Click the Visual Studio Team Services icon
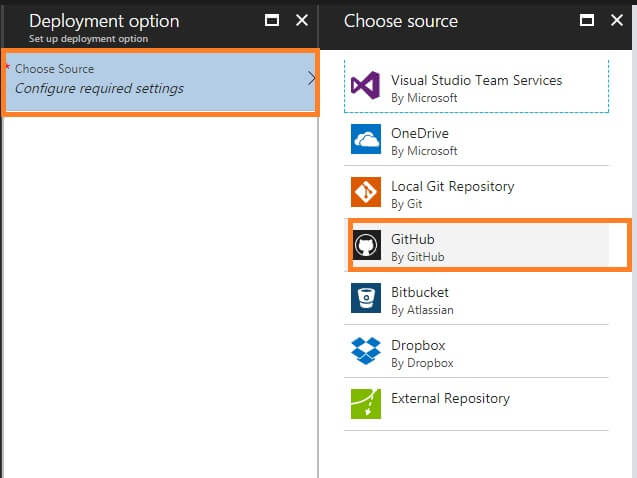This screenshot has height=478, width=637. (x=366, y=85)
